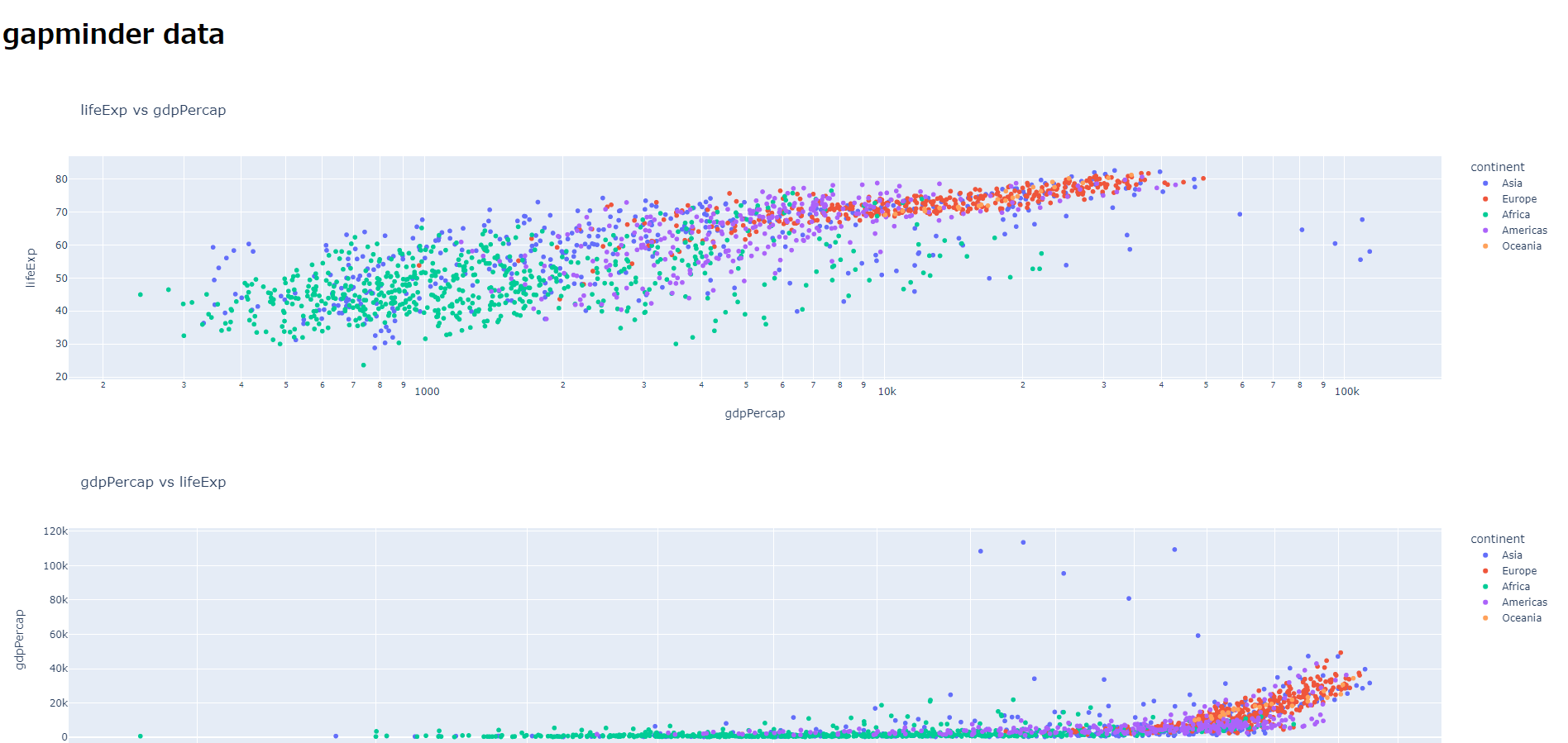The image size is (1568, 743).
Task: Hide Asia series in bottom chart legend
Action: point(1512,555)
